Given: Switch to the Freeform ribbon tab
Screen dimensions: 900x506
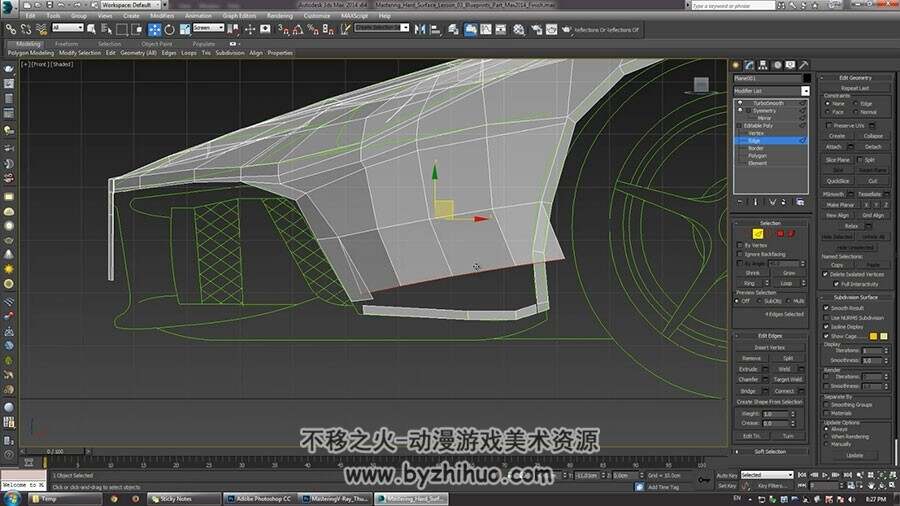Looking at the screenshot, I should (67, 44).
